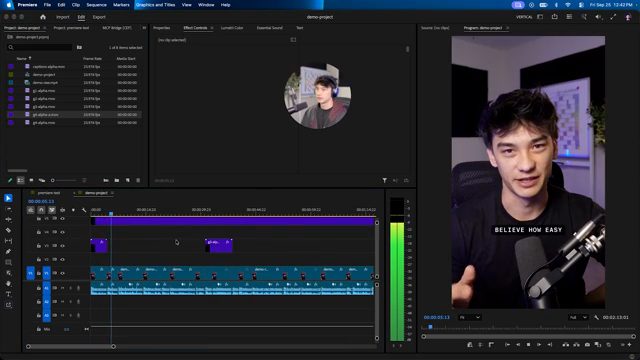Mute audio track A2

[x=62, y=301]
